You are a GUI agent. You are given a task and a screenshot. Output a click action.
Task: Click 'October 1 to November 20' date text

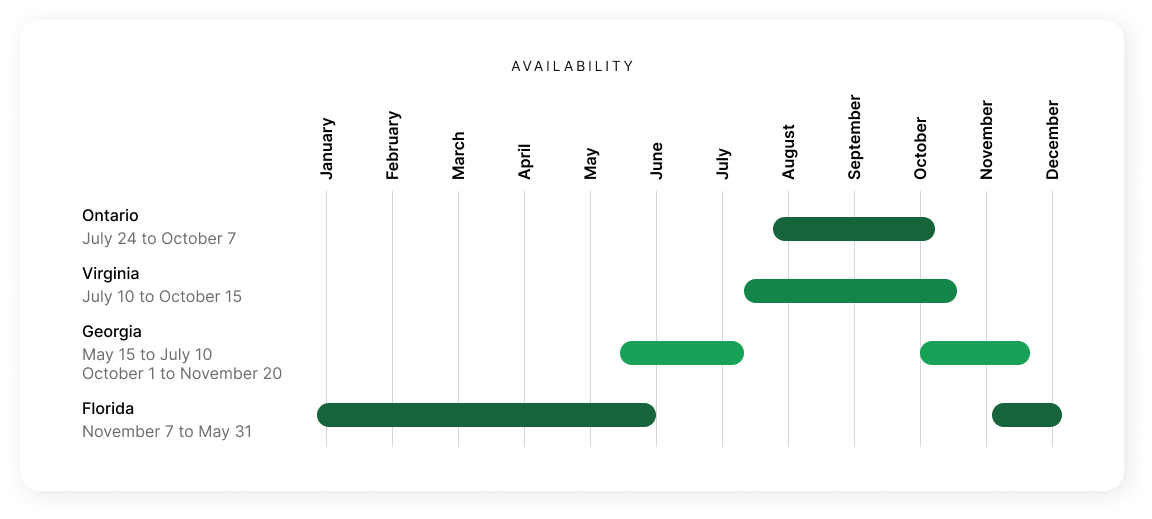pyautogui.click(x=182, y=374)
